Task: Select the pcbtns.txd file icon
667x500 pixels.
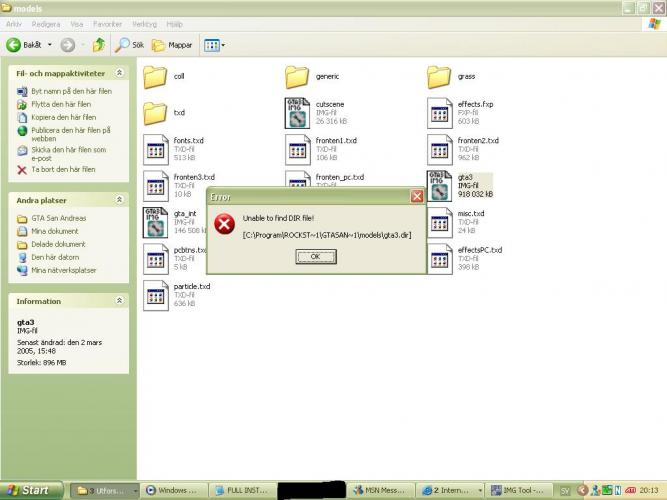Action: (156, 259)
